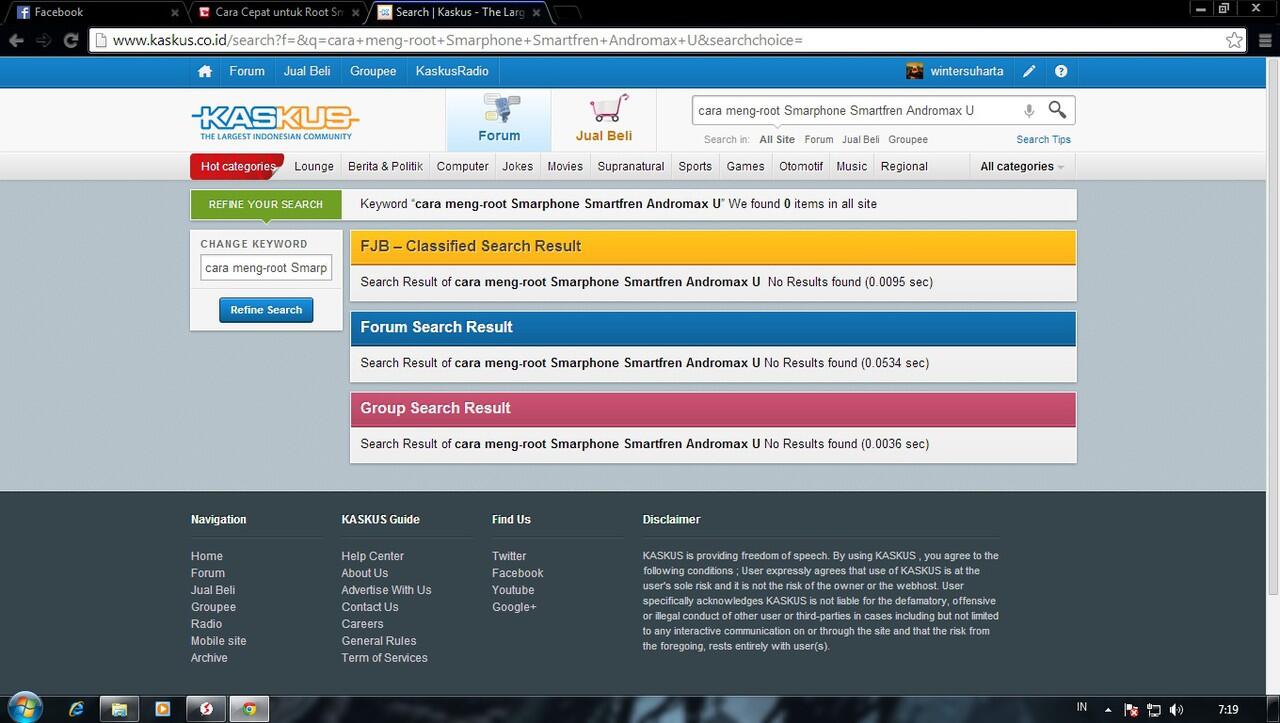
Task: Click the Kaskus home icon
Action: point(205,71)
